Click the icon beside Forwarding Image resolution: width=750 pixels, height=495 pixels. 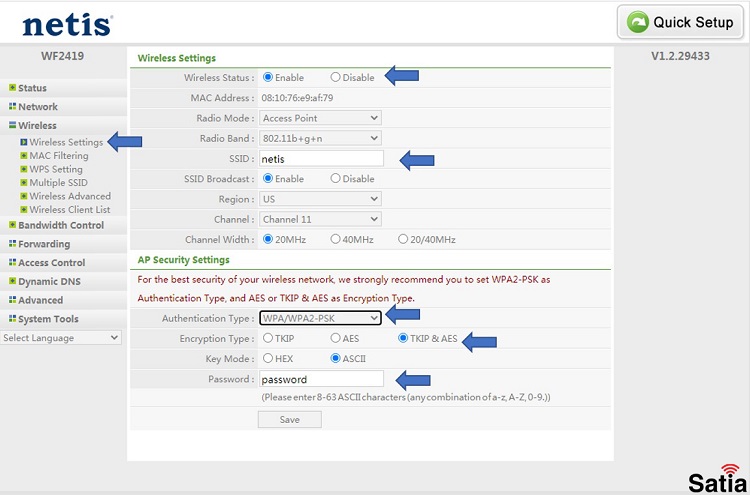pyautogui.click(x=12, y=244)
